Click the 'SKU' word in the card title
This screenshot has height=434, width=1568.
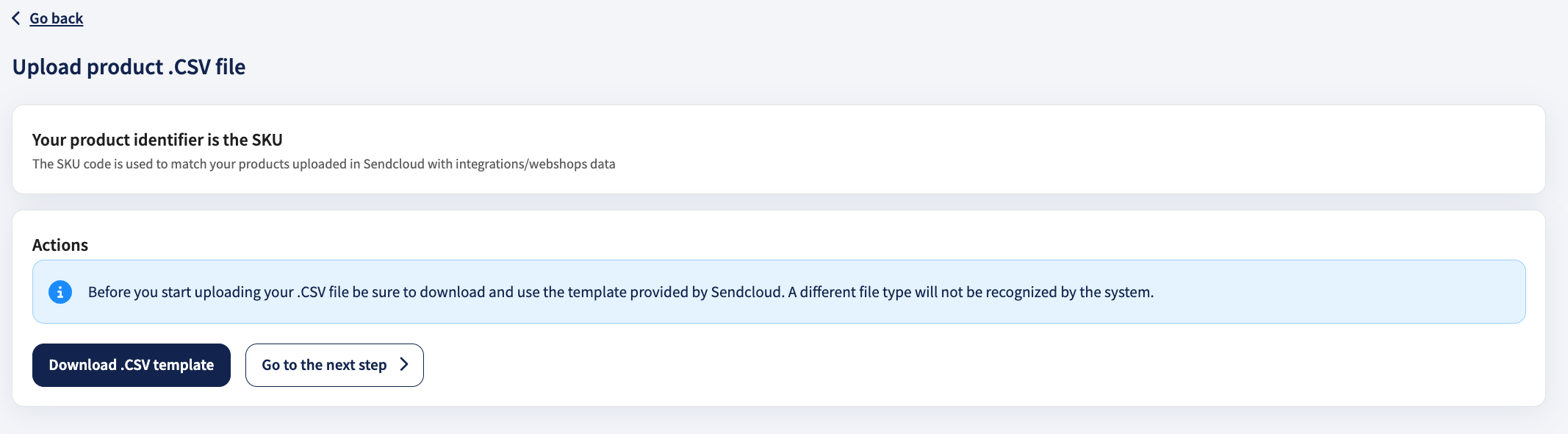[x=267, y=140]
